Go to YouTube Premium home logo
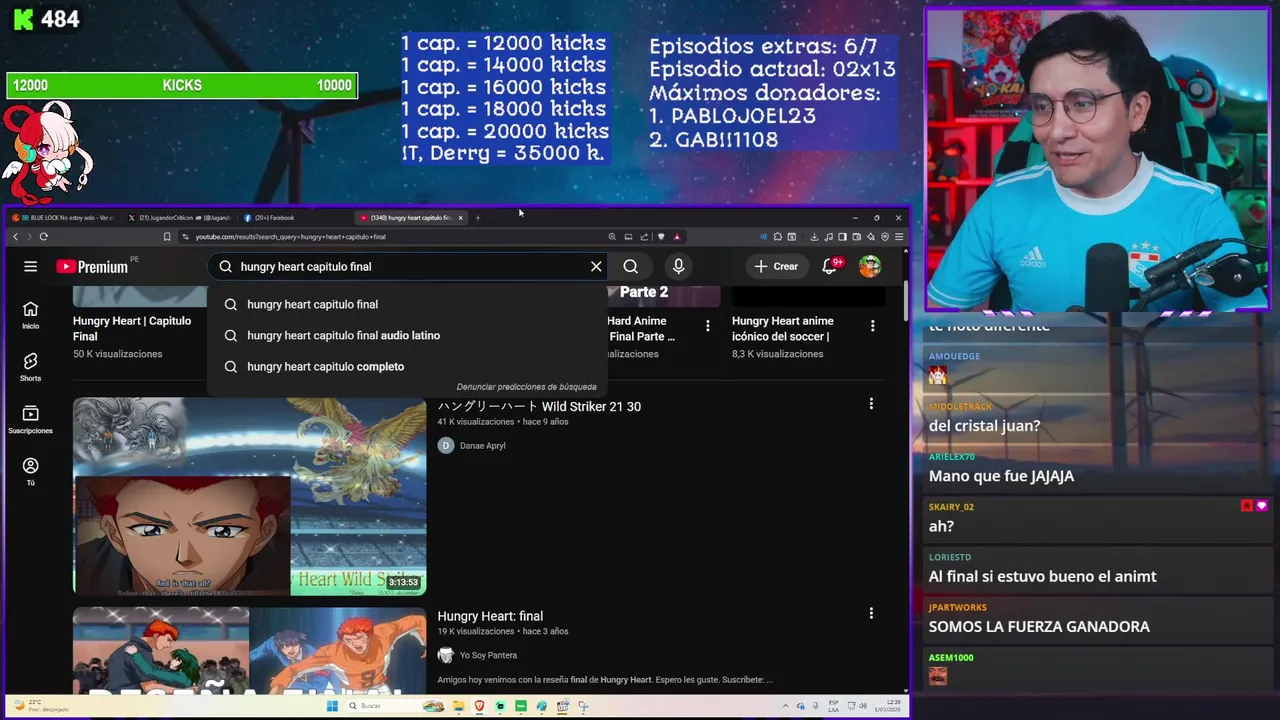 92,267
